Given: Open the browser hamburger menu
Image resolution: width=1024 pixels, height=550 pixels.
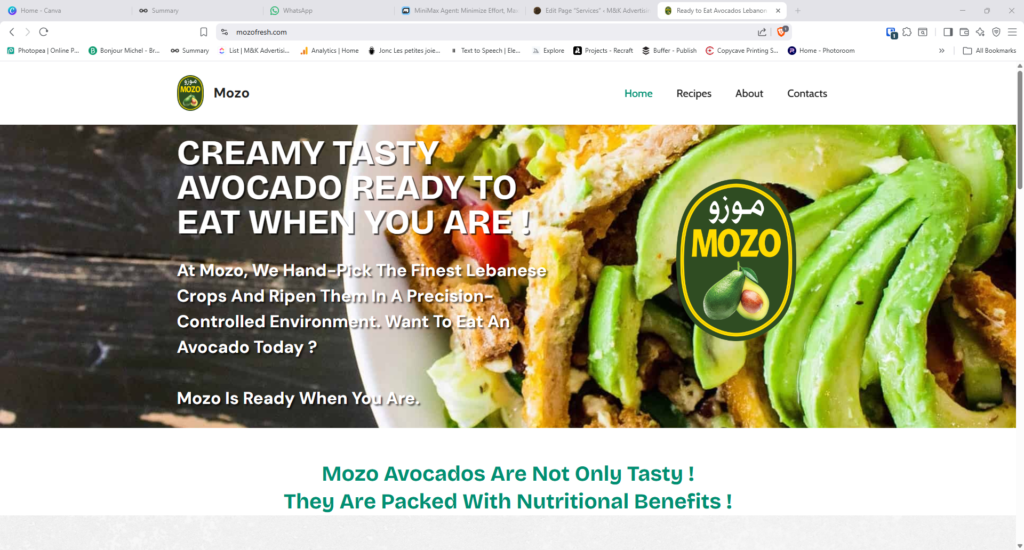Looking at the screenshot, I should 1012,31.
